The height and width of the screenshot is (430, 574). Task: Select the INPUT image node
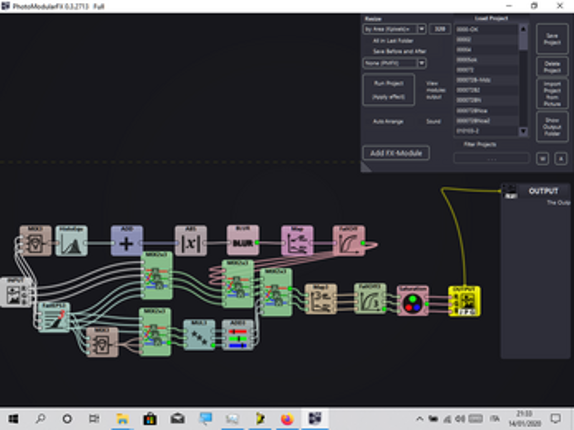(15, 292)
